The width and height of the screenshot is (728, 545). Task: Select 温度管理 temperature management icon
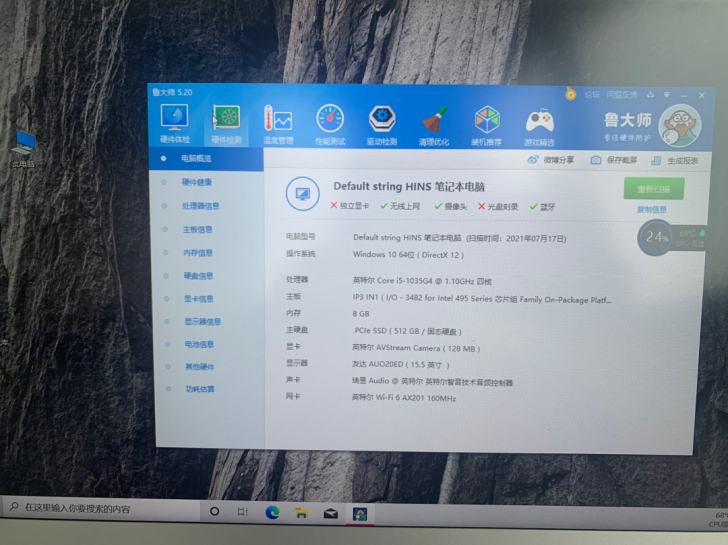click(x=277, y=124)
